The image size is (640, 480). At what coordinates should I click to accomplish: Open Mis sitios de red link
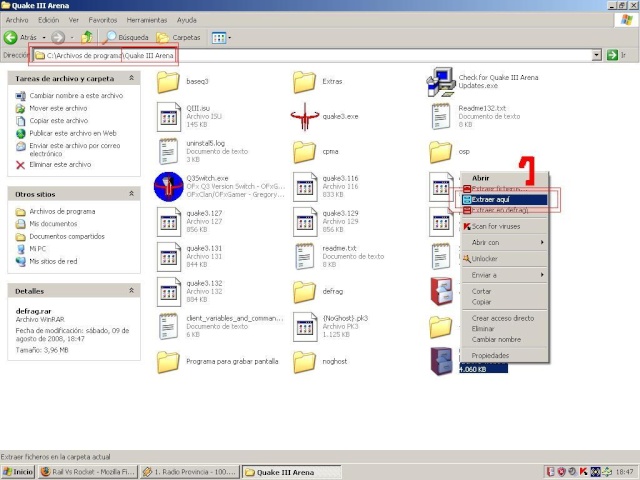pos(53,261)
